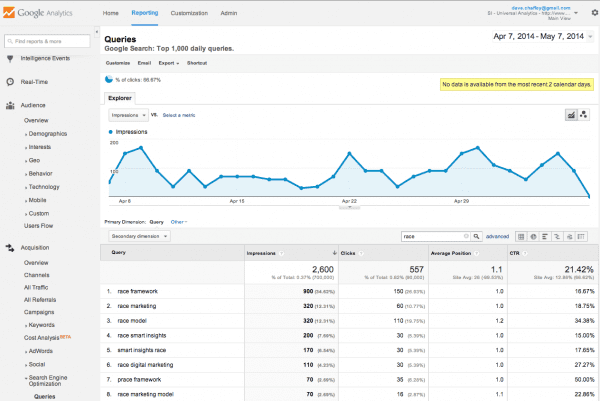Click Select a metric link

click(x=179, y=115)
